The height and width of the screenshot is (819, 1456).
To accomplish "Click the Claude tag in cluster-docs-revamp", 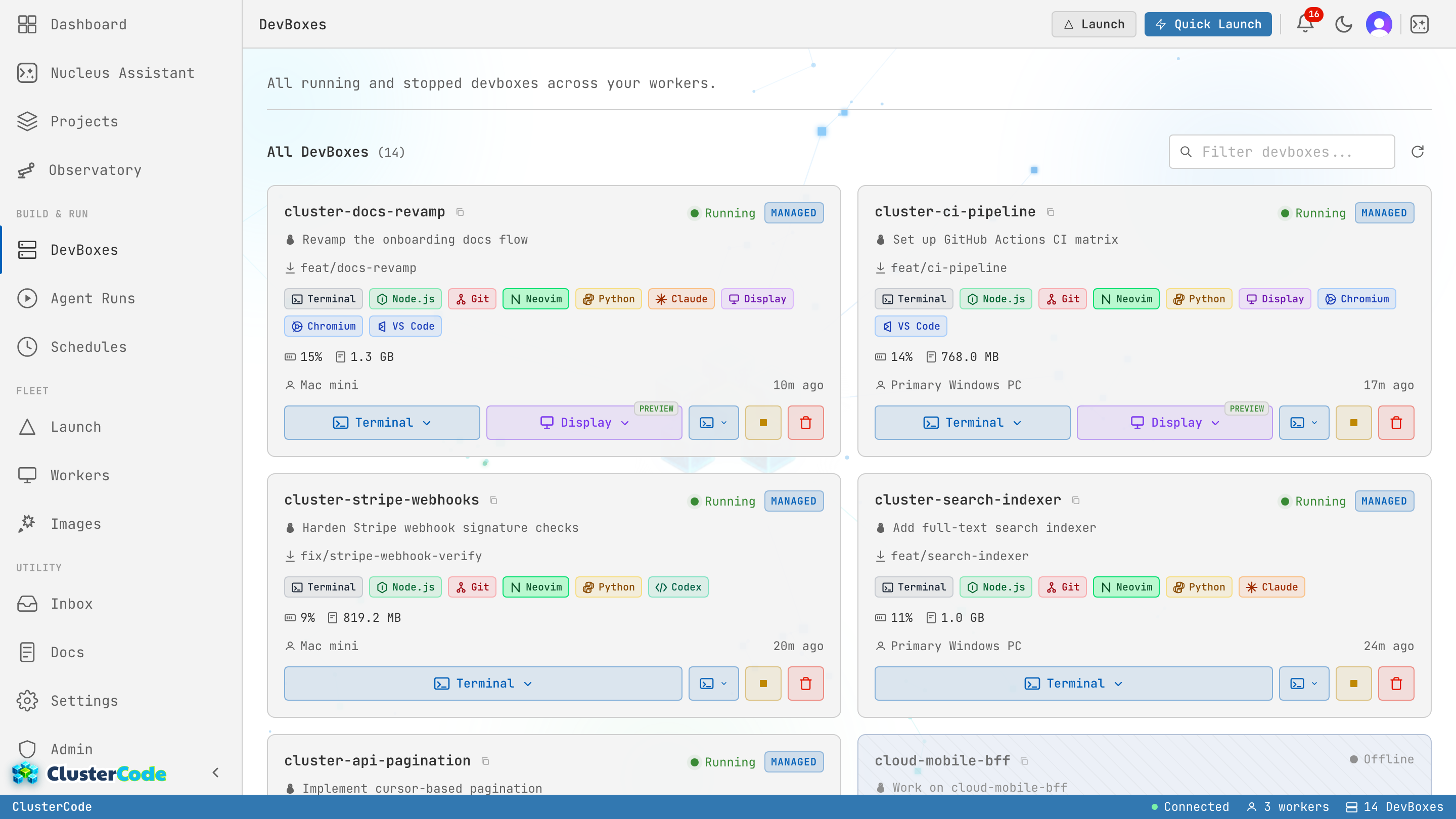I will [681, 299].
